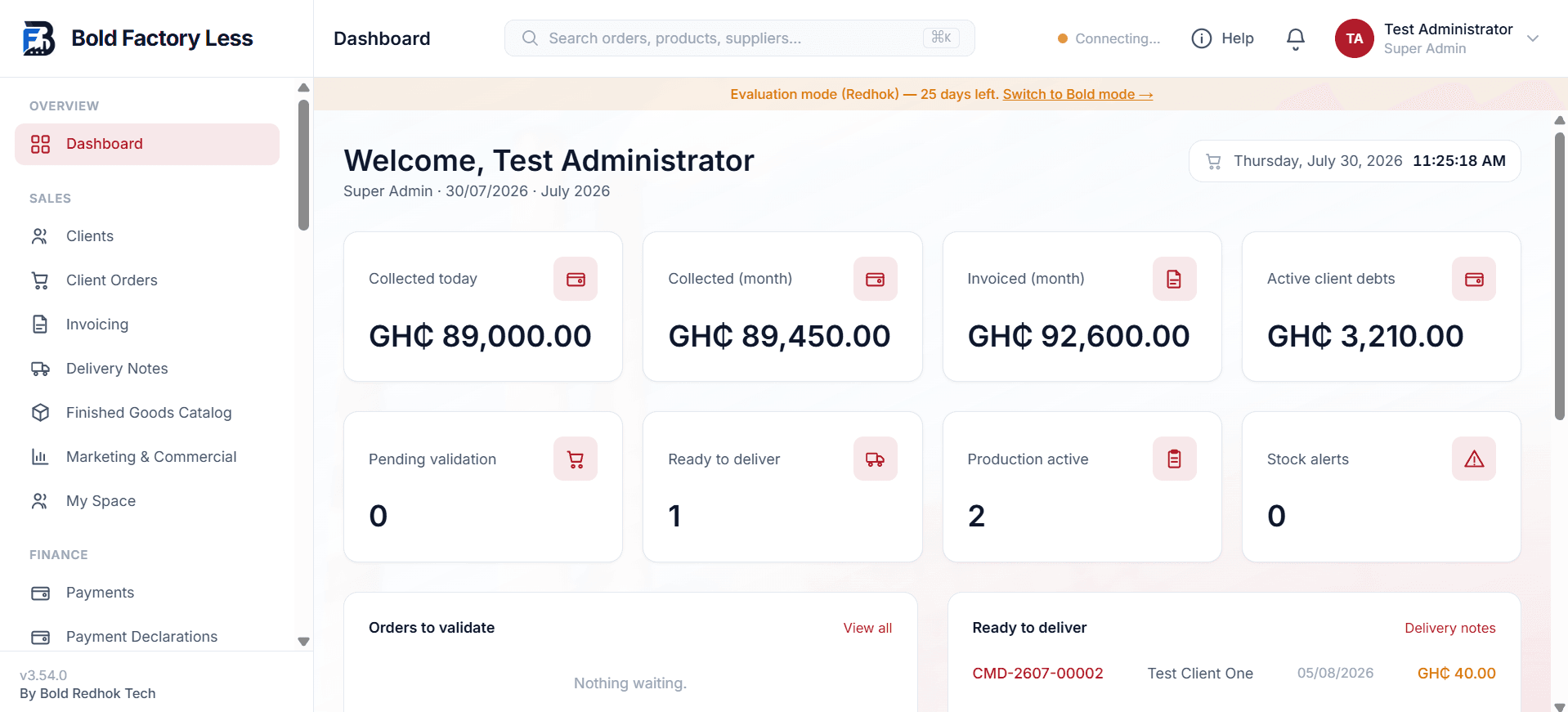
Task: Click the search magnifier icon
Action: pos(530,38)
